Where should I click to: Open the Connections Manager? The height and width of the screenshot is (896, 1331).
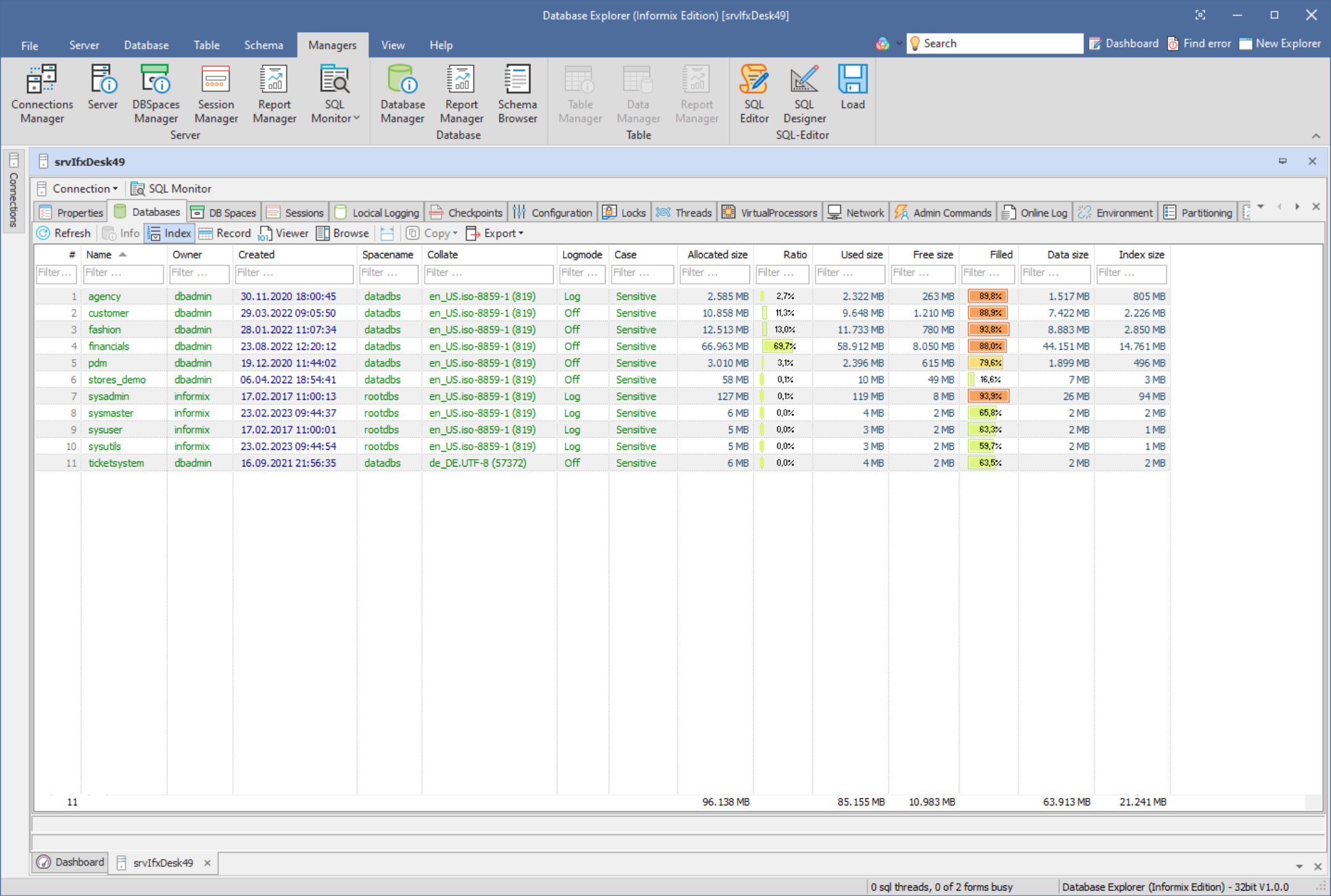coord(42,94)
